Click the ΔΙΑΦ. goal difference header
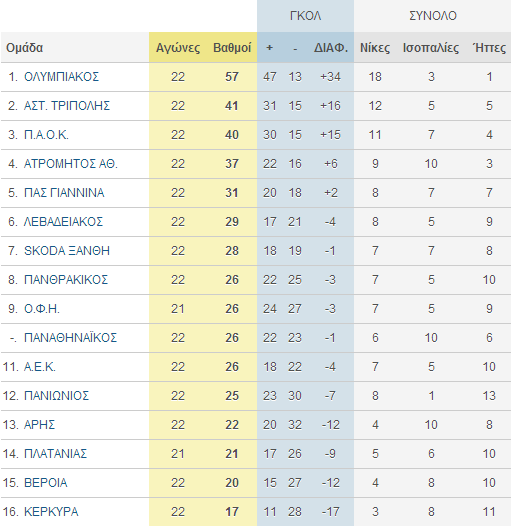 coord(331,48)
